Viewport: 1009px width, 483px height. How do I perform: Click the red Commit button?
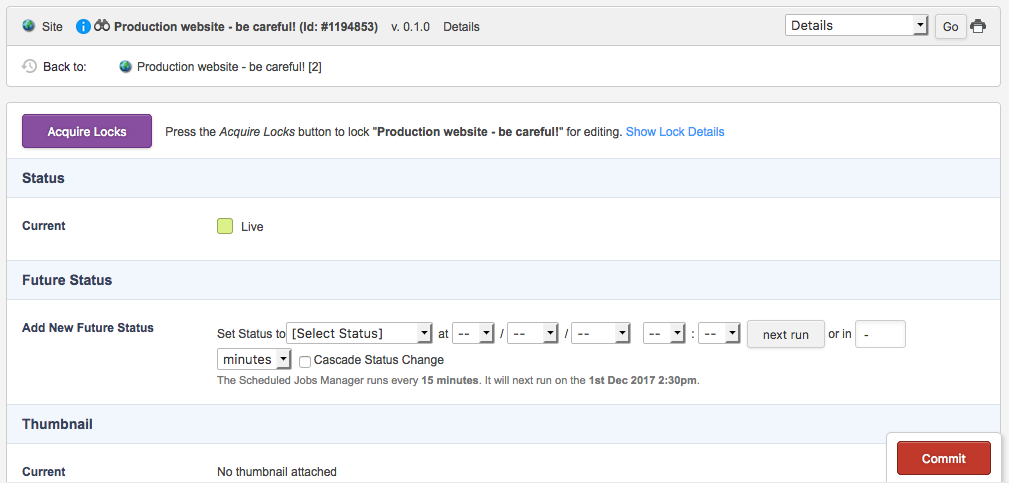click(943, 458)
